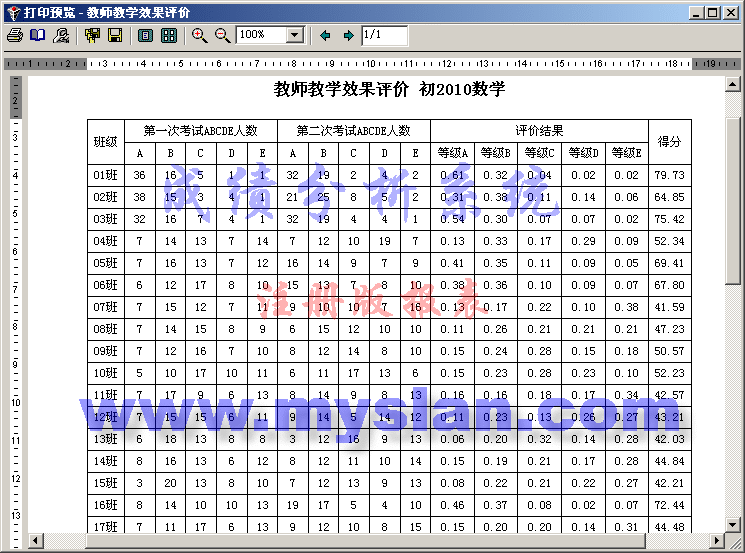Screen dimensions: 745x553
Task: Click the page number field showing 1/1
Action: 384,35
